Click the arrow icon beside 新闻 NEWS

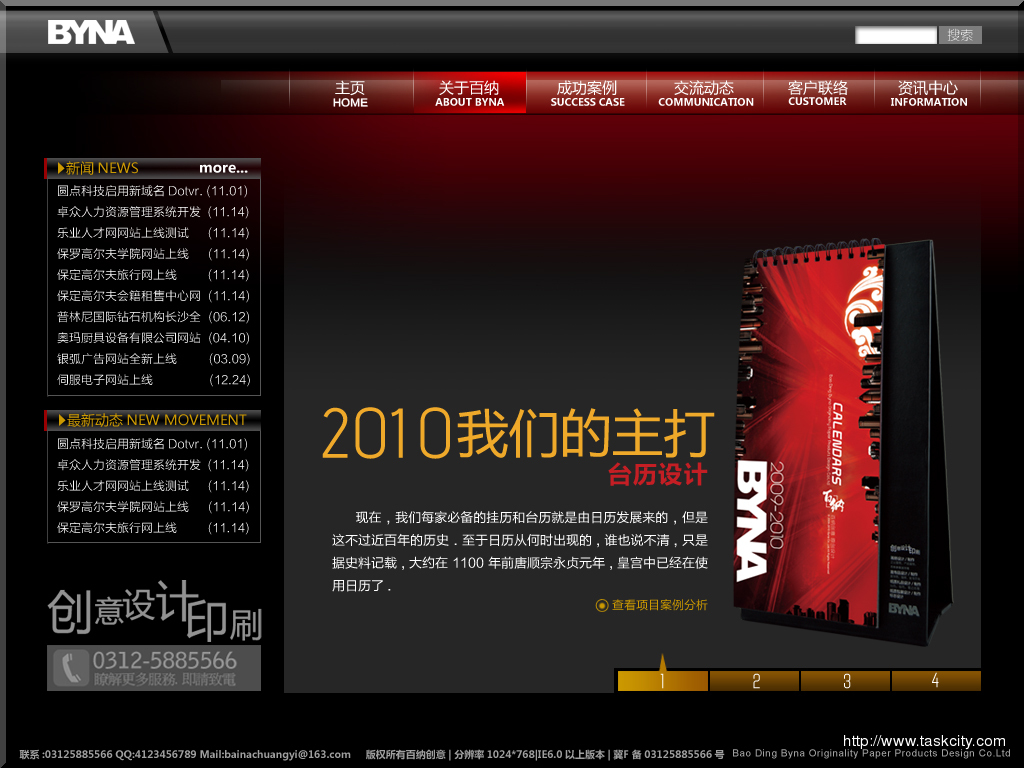click(x=60, y=168)
